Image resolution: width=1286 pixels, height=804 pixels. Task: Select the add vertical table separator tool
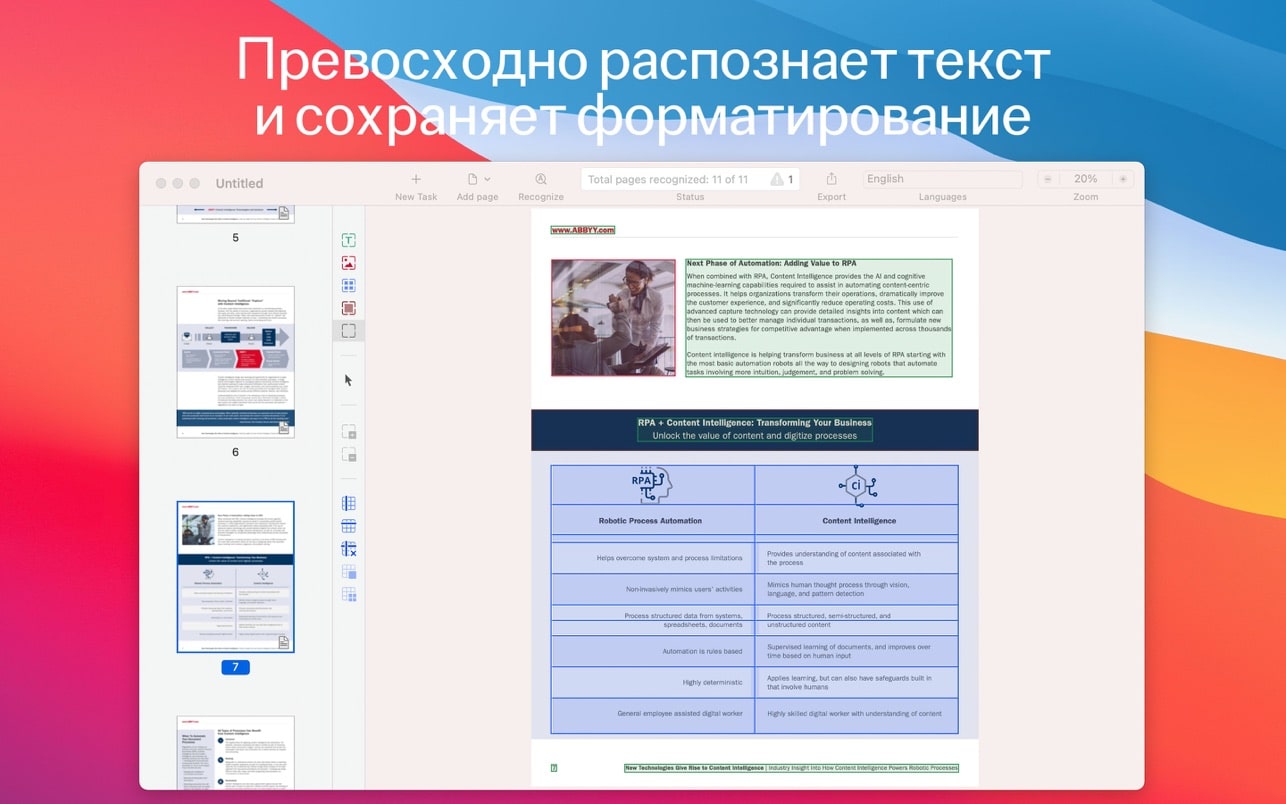pos(348,502)
